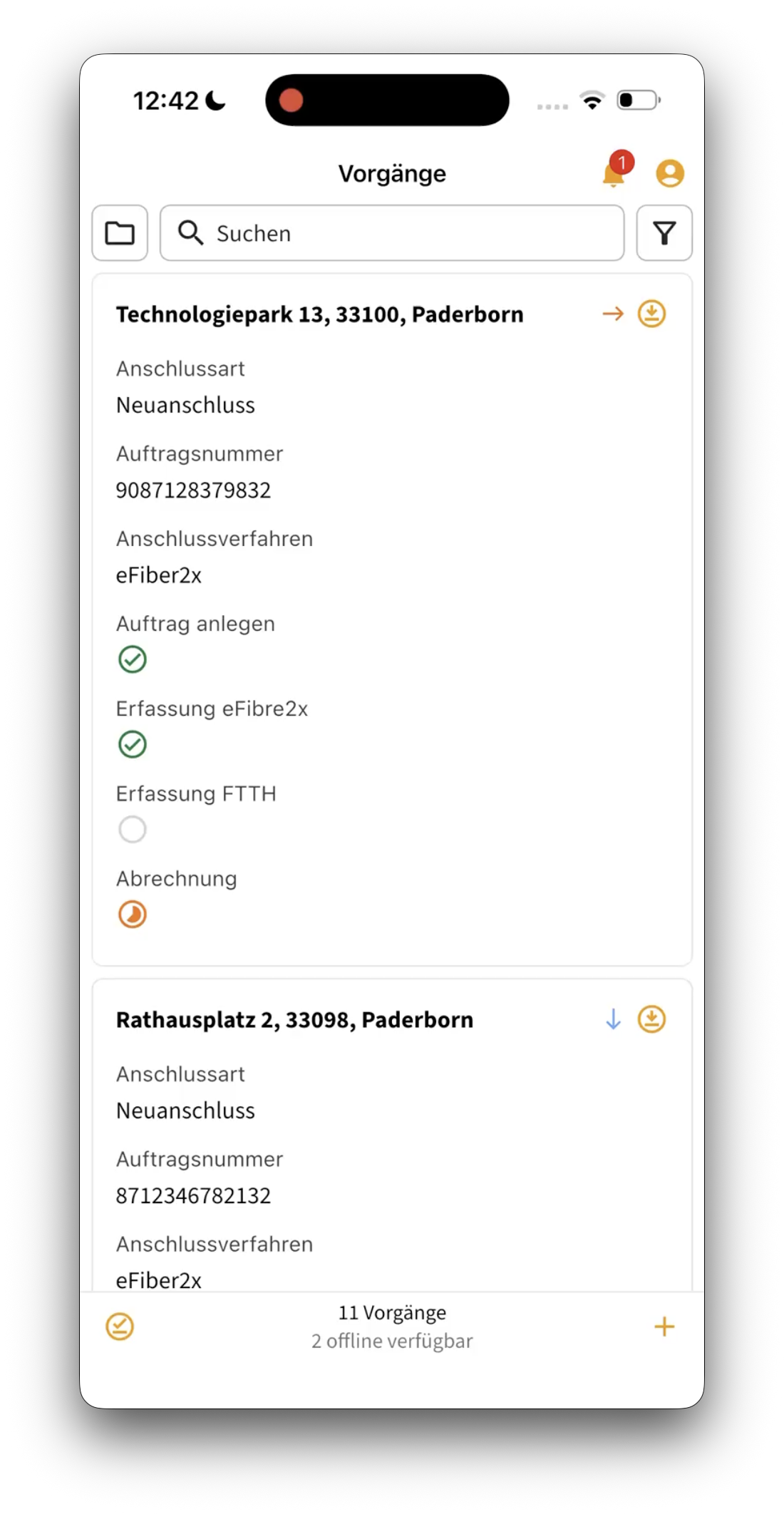The width and height of the screenshot is (784, 1514).
Task: Open the folder icon beside search
Action: pyautogui.click(x=120, y=233)
